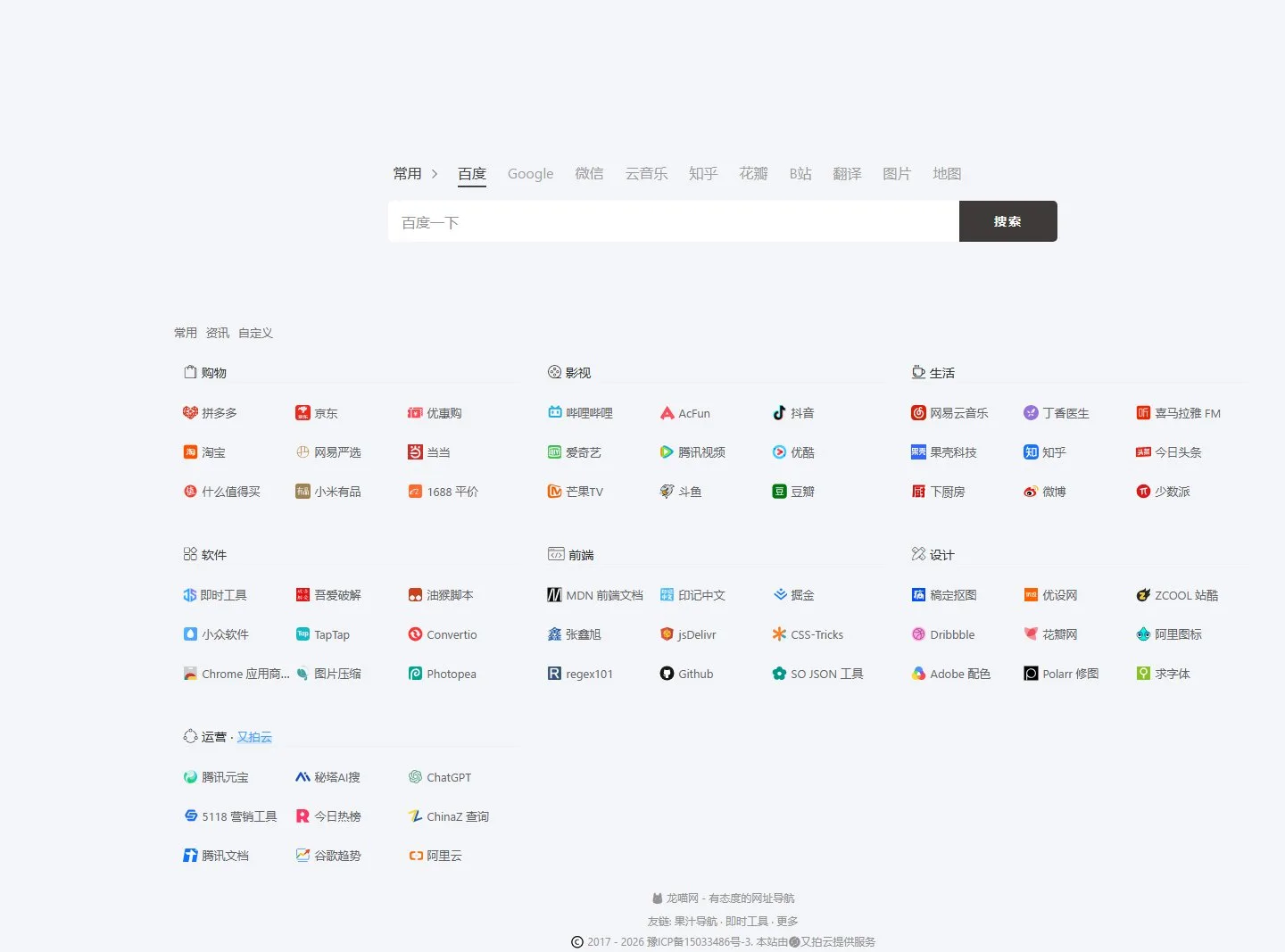The height and width of the screenshot is (952, 1285).
Task: Focus the 百度一下 search input
Action: pos(674,221)
